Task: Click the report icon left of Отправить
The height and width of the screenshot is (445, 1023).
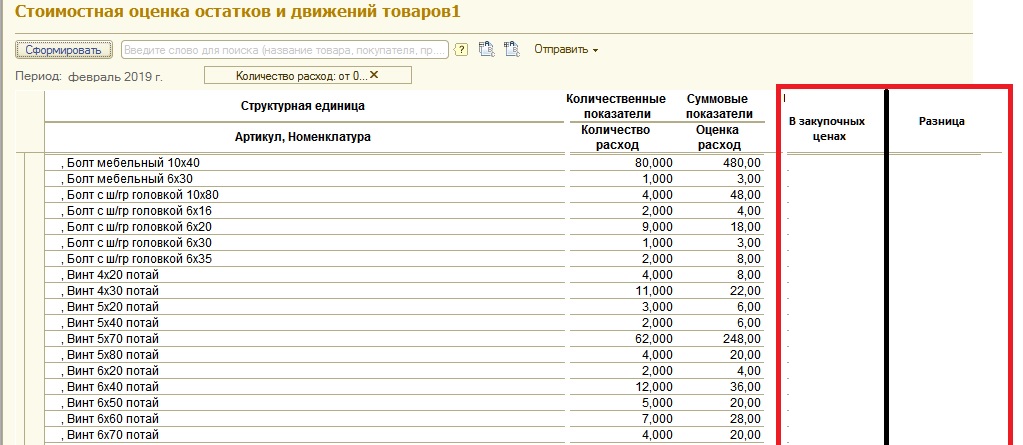Action: 512,49
